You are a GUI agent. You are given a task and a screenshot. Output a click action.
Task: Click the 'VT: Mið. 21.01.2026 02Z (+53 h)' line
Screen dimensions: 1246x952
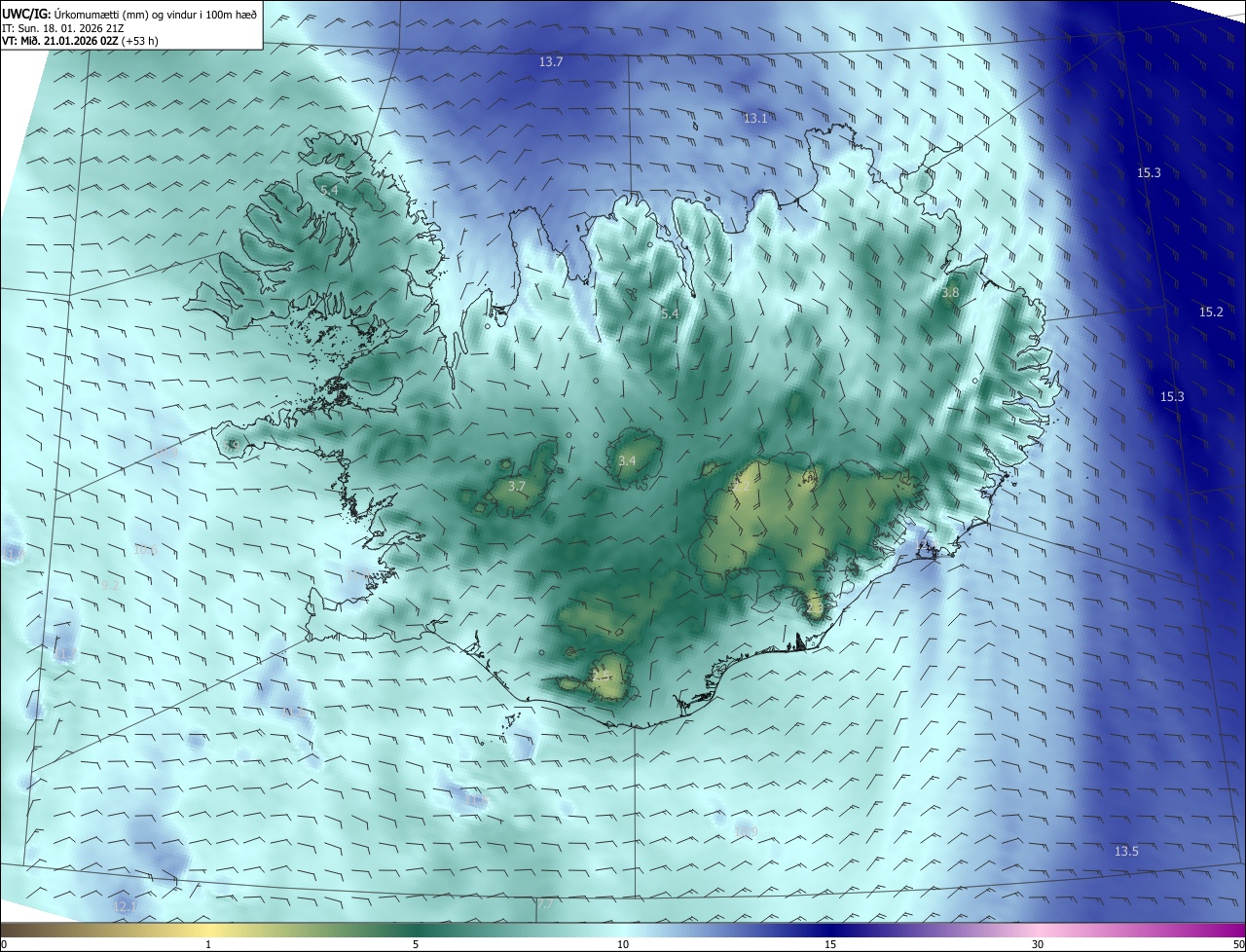[x=80, y=41]
